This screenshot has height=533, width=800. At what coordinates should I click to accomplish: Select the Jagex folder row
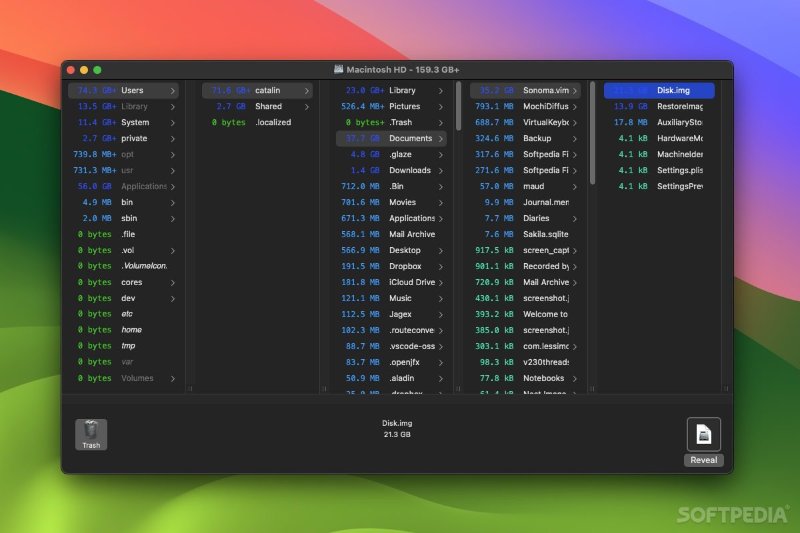click(391, 314)
